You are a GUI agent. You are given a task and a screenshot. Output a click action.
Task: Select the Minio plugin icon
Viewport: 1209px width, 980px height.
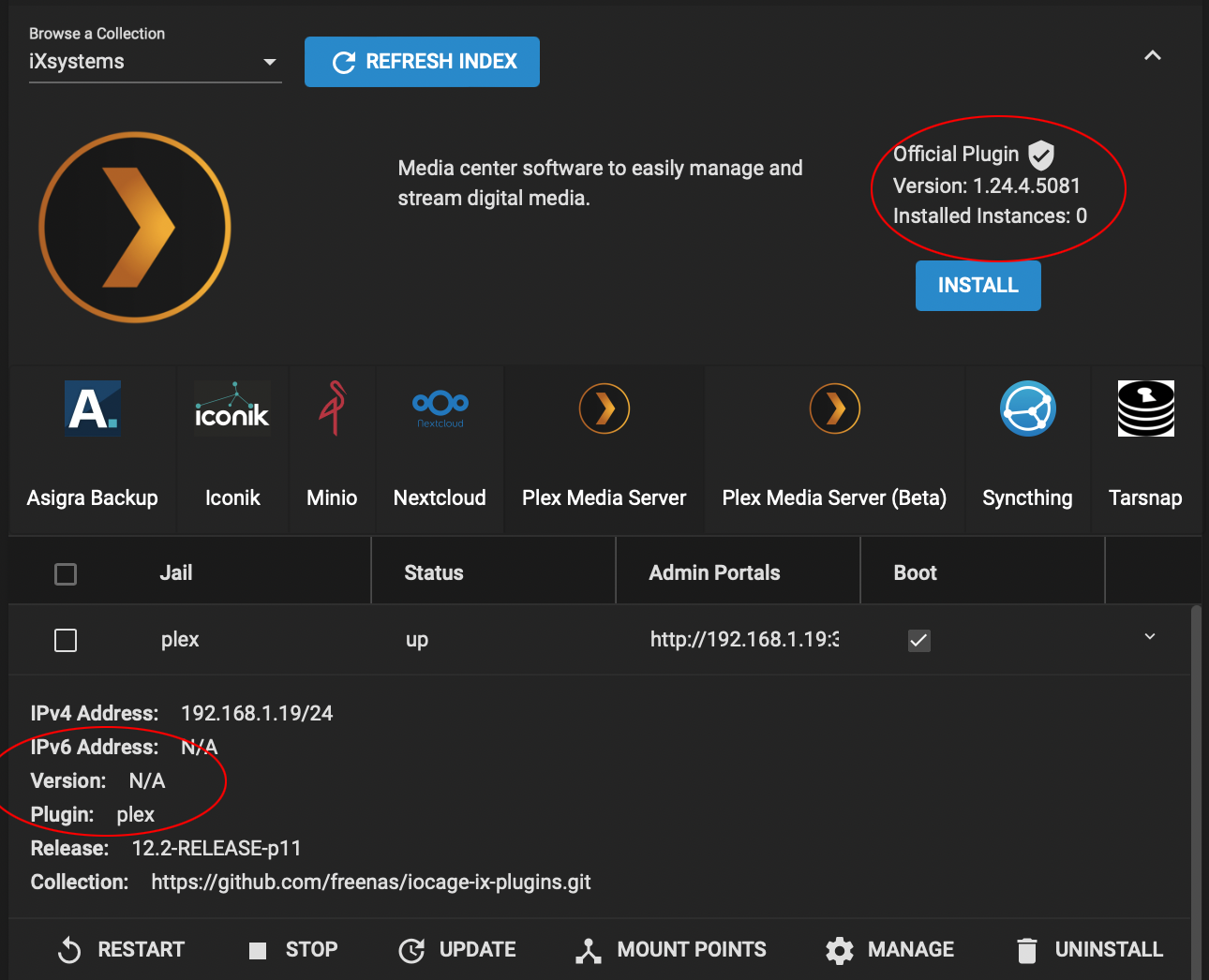tap(332, 408)
